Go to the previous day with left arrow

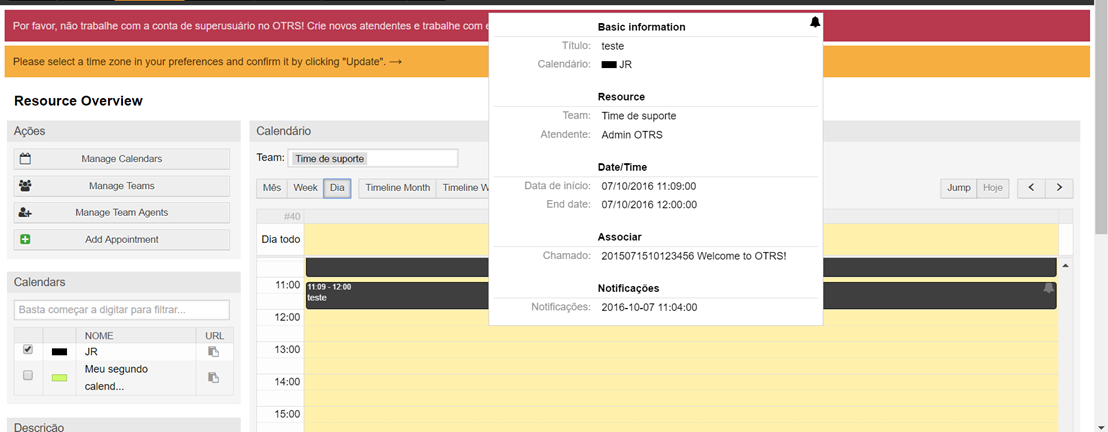pyautogui.click(x=1031, y=188)
